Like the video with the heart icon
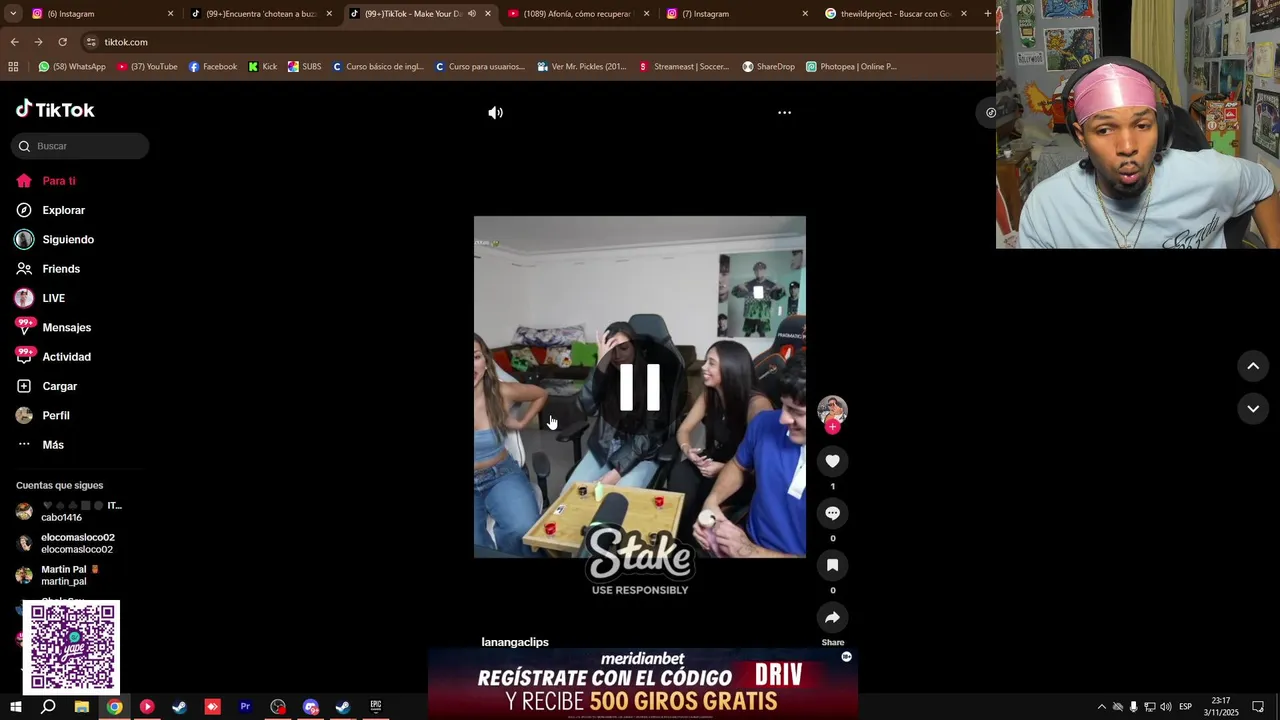This screenshot has width=1280, height=720. tap(832, 461)
